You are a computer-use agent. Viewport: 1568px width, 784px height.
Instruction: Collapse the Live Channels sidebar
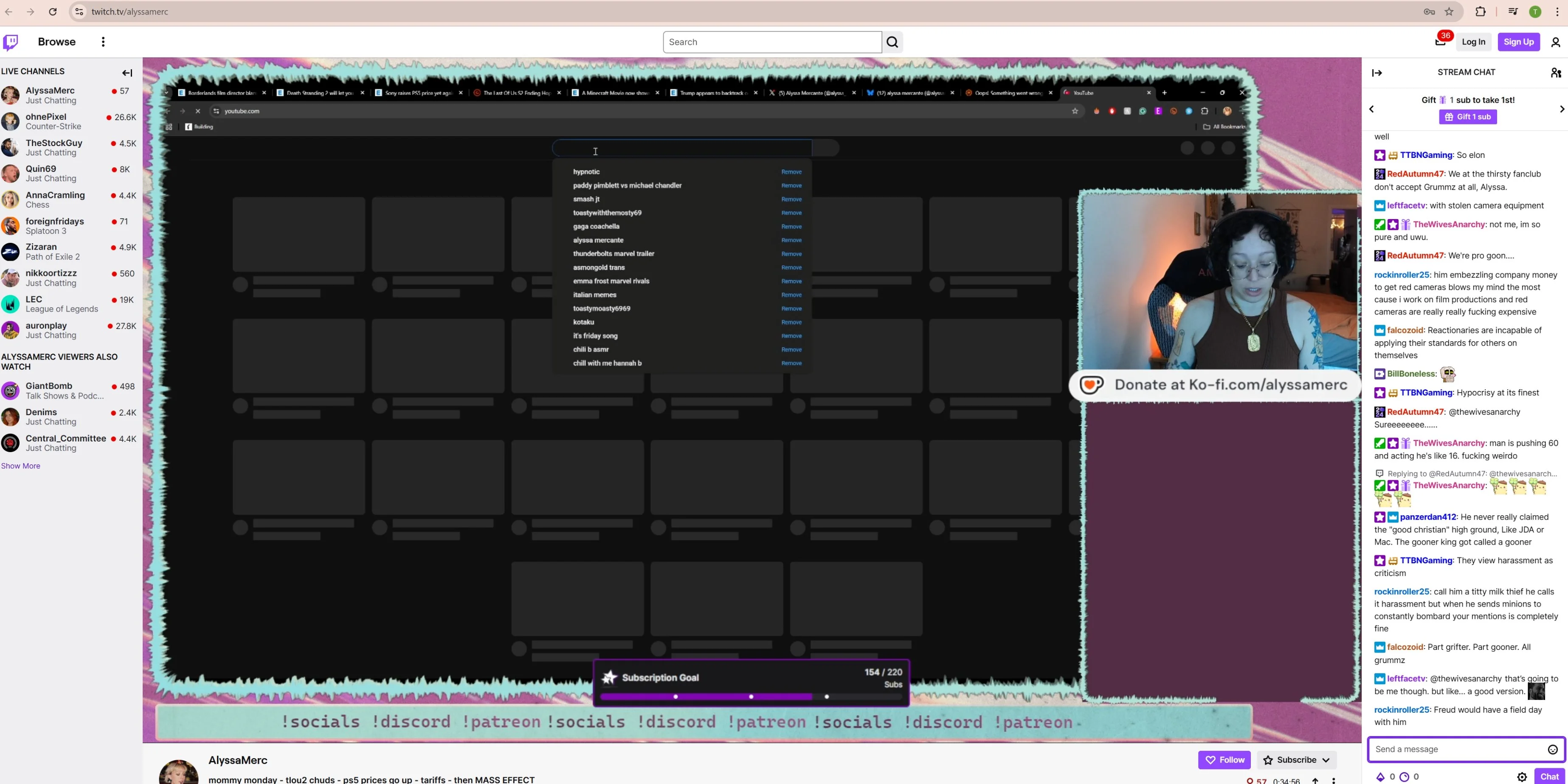pos(127,73)
